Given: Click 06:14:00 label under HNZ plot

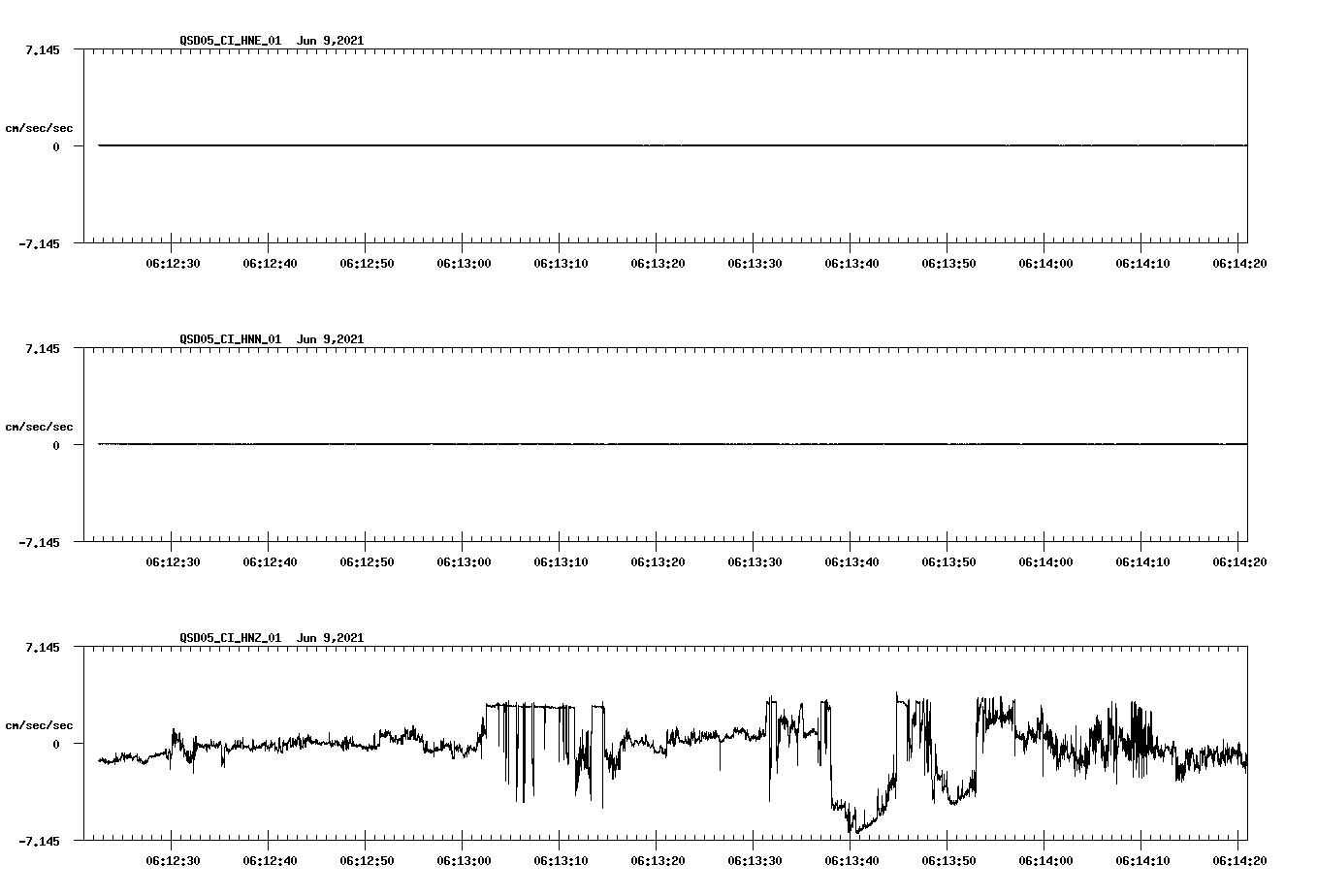Looking at the screenshot, I should 1045,860.
